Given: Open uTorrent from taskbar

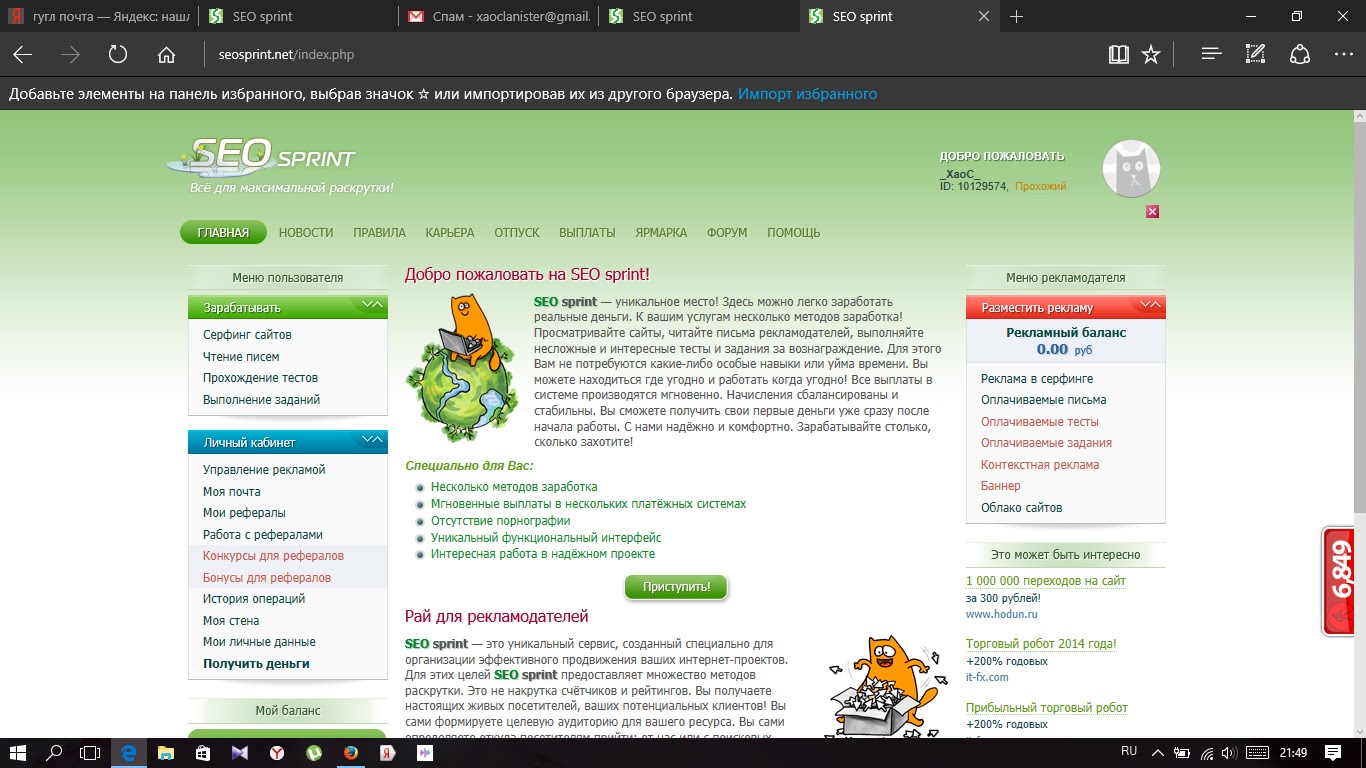Looking at the screenshot, I should pos(313,752).
